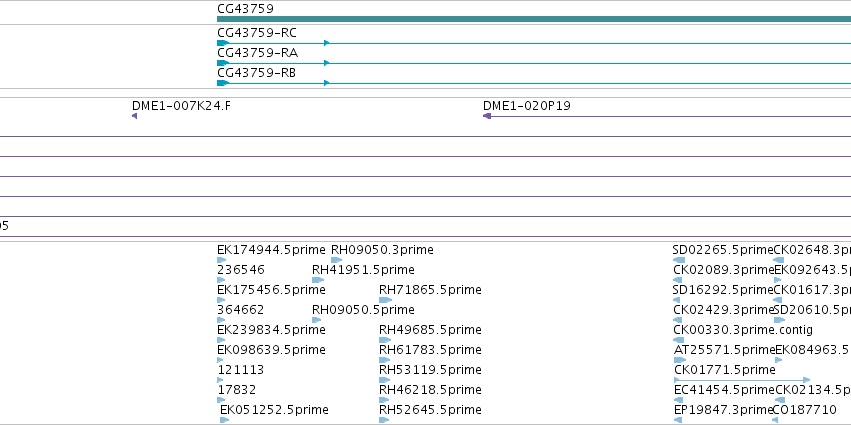This screenshot has height=425, width=851.
Task: Select the RH46218.5prime arrow glyph
Action: pos(385,400)
